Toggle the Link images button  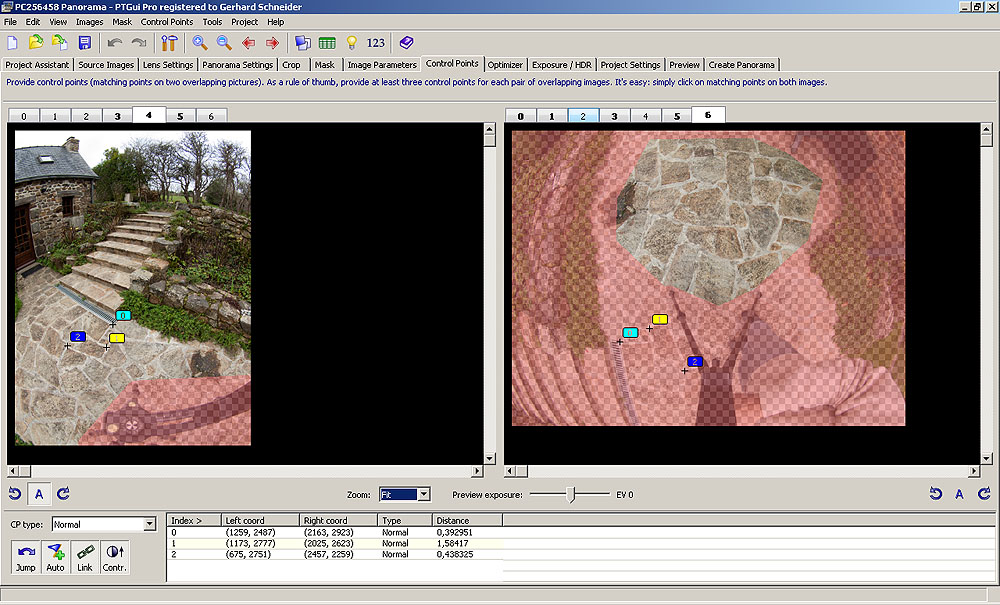85,556
